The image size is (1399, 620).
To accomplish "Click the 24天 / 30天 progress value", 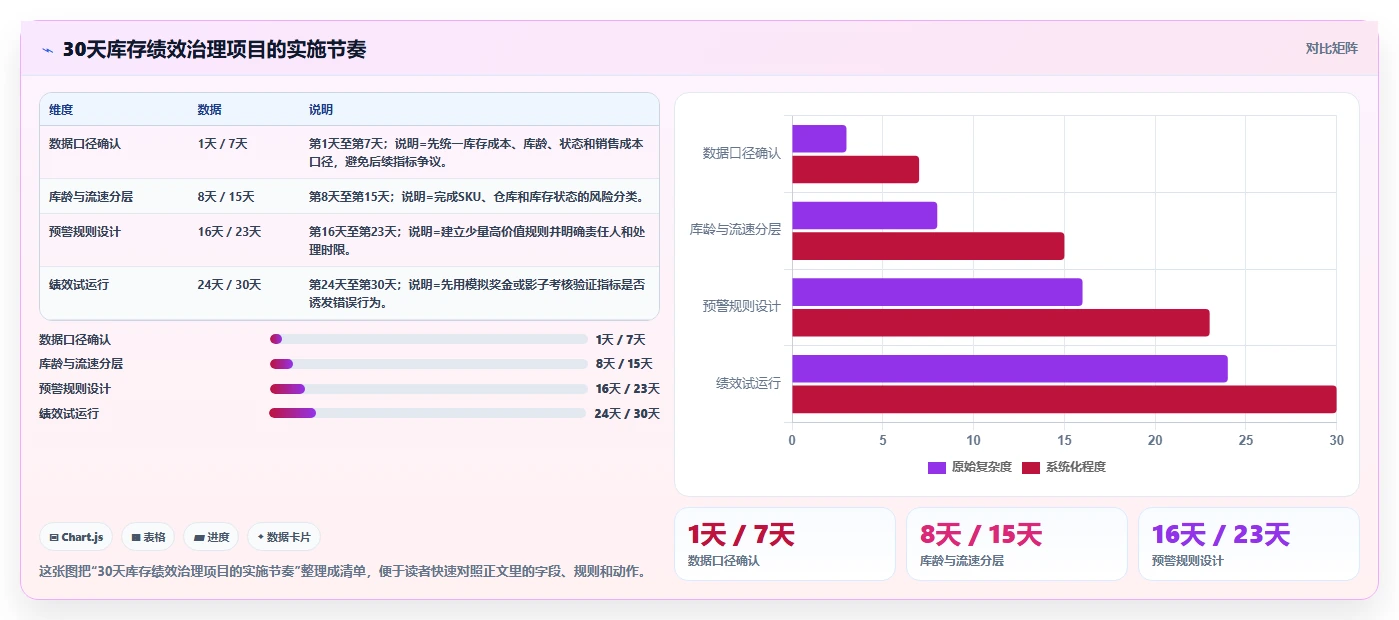I will pyautogui.click(x=627, y=414).
